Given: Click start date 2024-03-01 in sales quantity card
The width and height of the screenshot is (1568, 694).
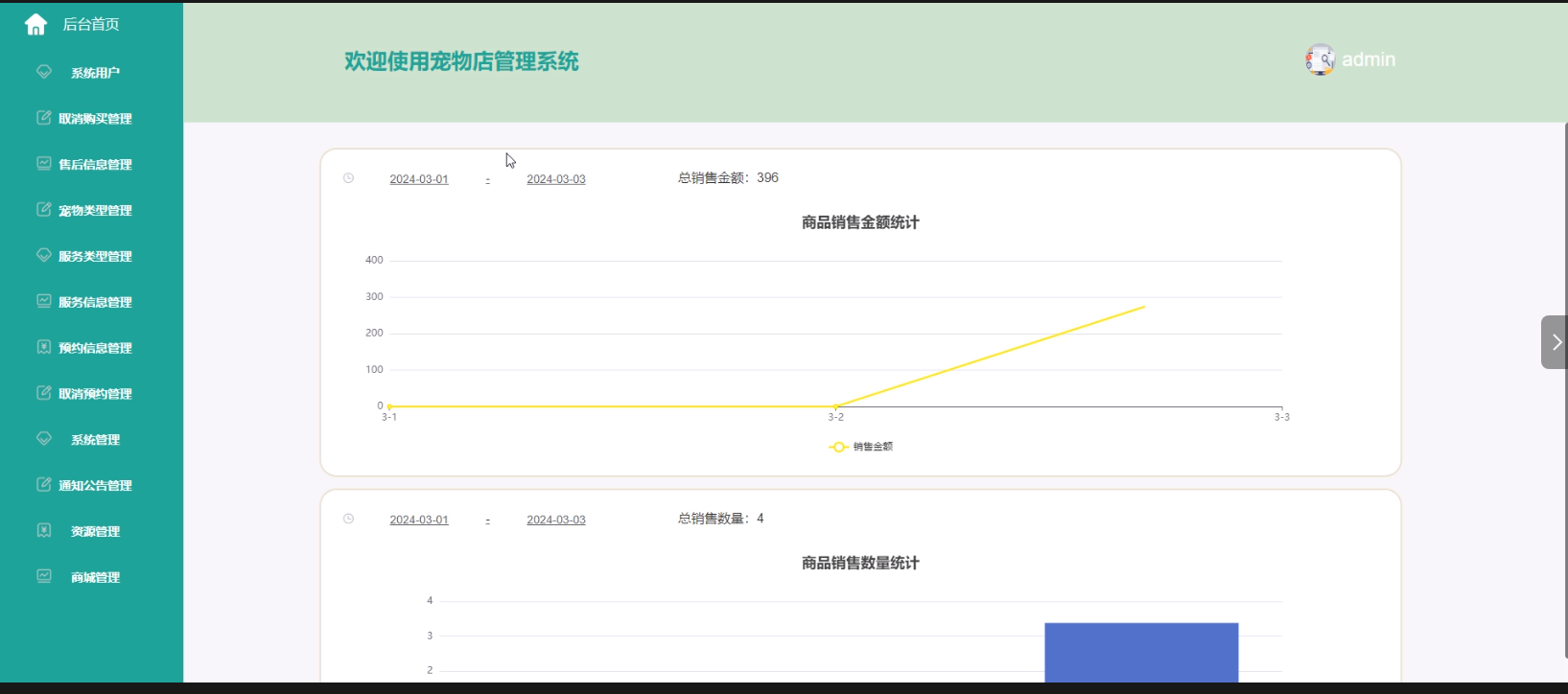Looking at the screenshot, I should click(x=419, y=520).
